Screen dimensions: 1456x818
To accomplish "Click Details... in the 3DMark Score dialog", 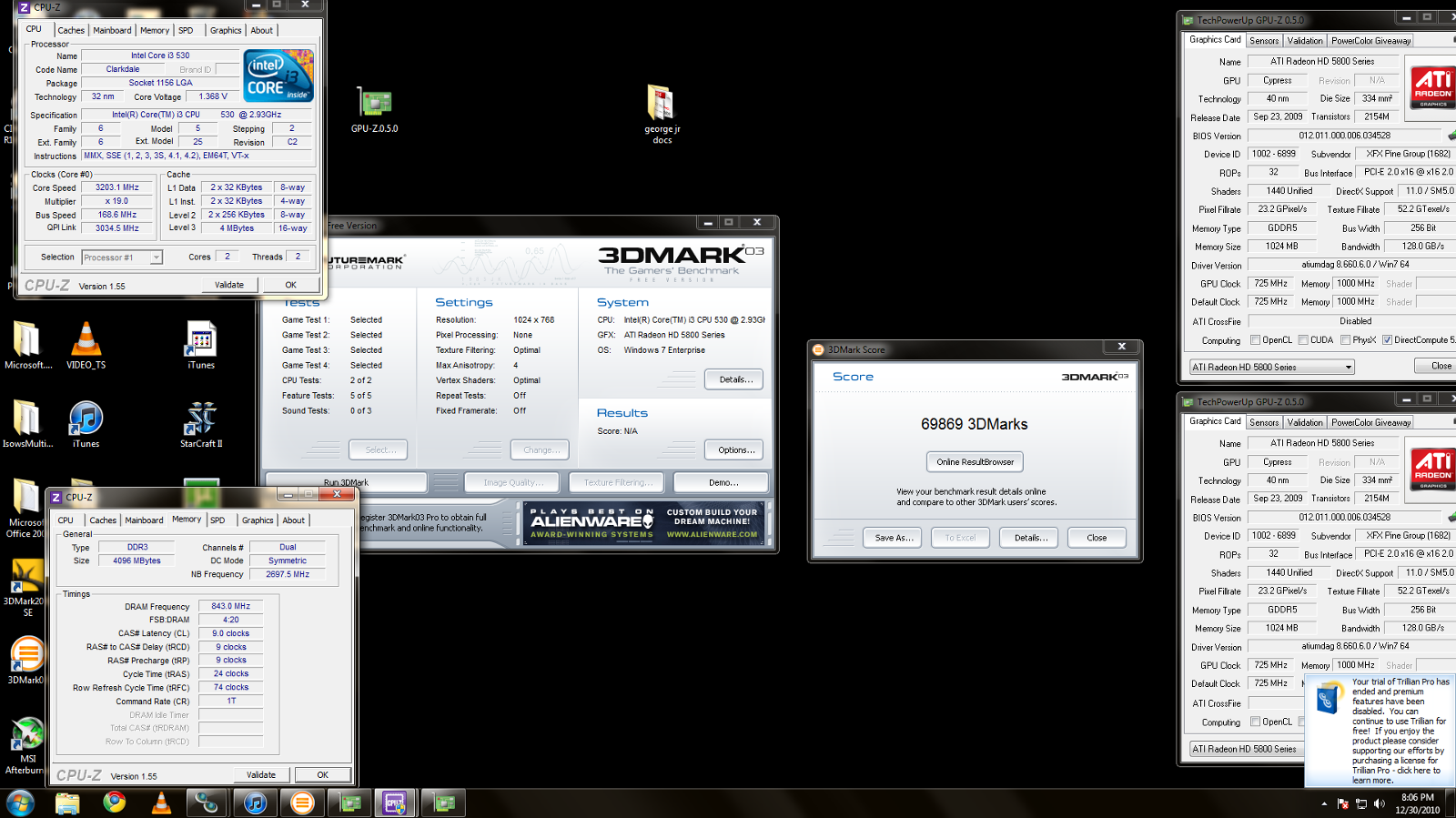I will click(1029, 538).
